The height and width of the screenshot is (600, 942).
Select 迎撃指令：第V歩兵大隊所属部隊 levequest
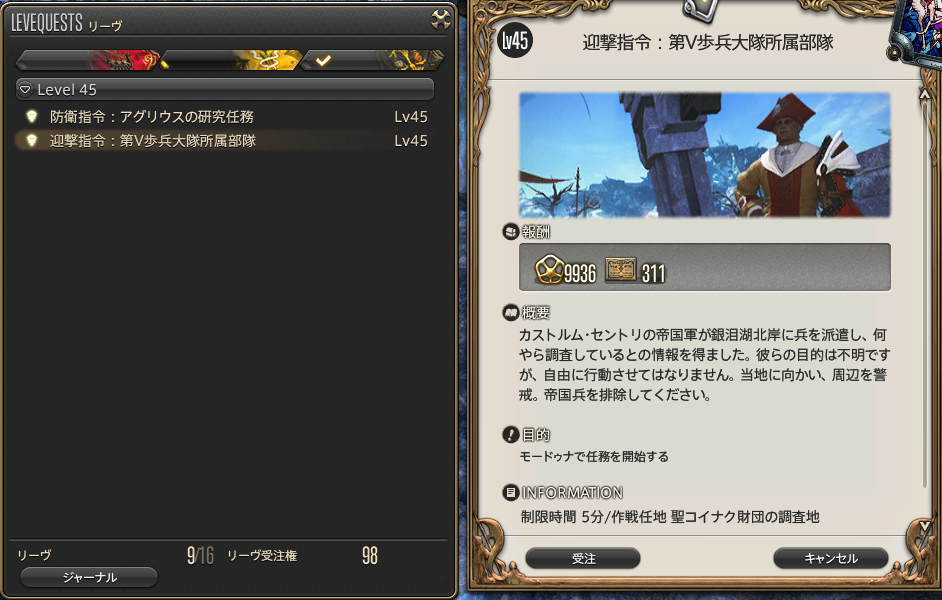(x=225, y=141)
